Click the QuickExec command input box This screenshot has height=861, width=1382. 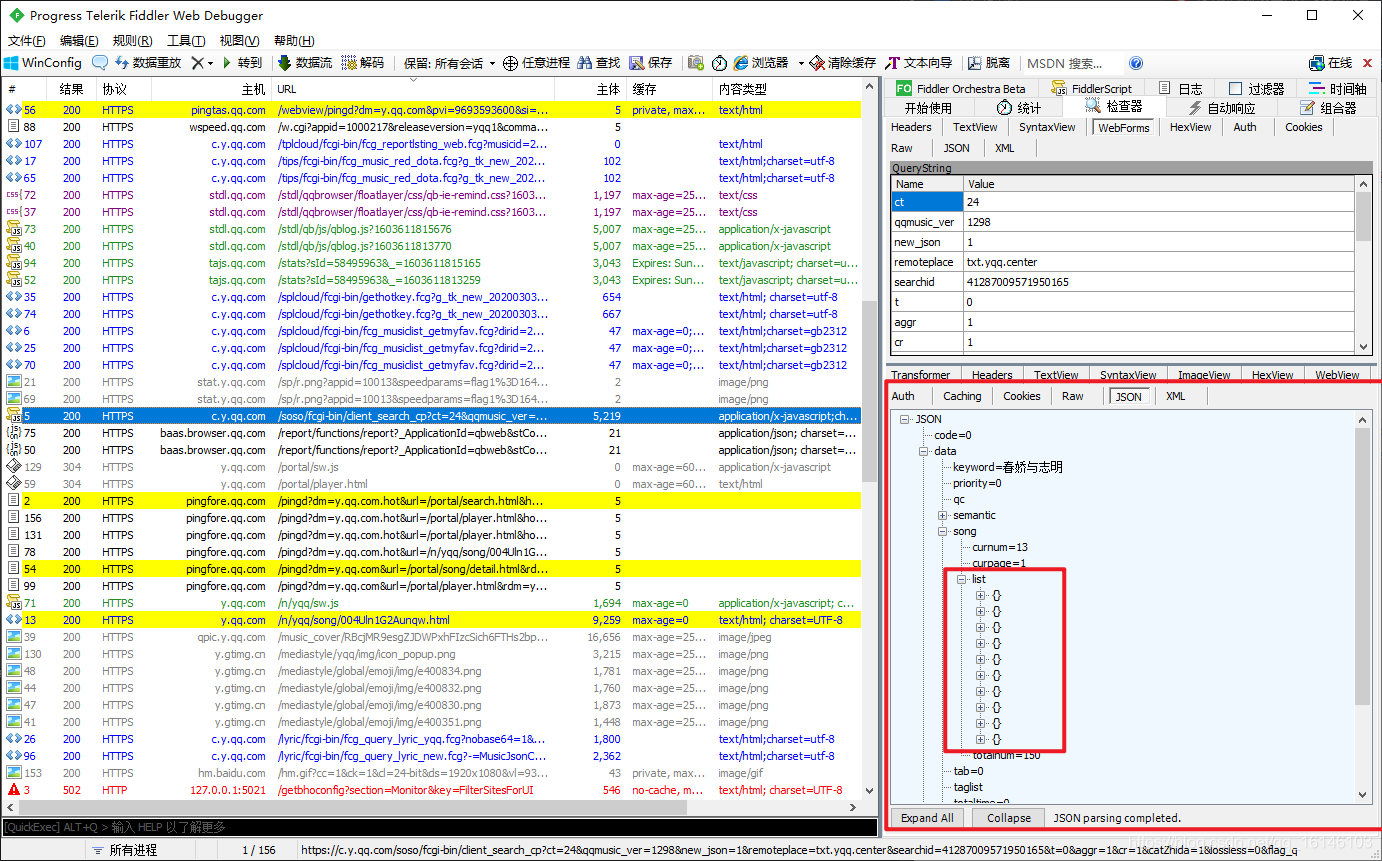(x=440, y=827)
